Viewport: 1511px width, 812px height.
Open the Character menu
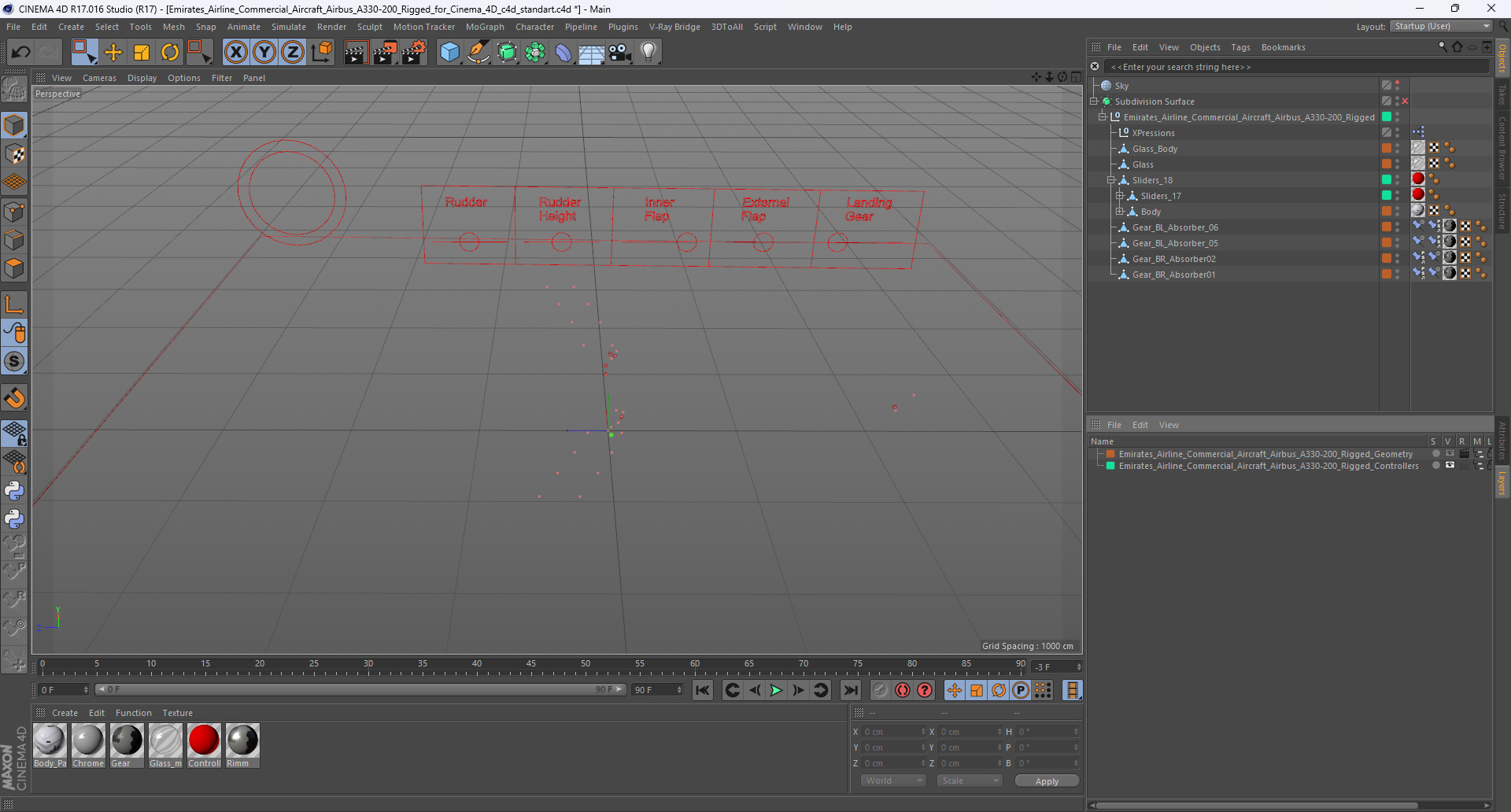coord(535,27)
